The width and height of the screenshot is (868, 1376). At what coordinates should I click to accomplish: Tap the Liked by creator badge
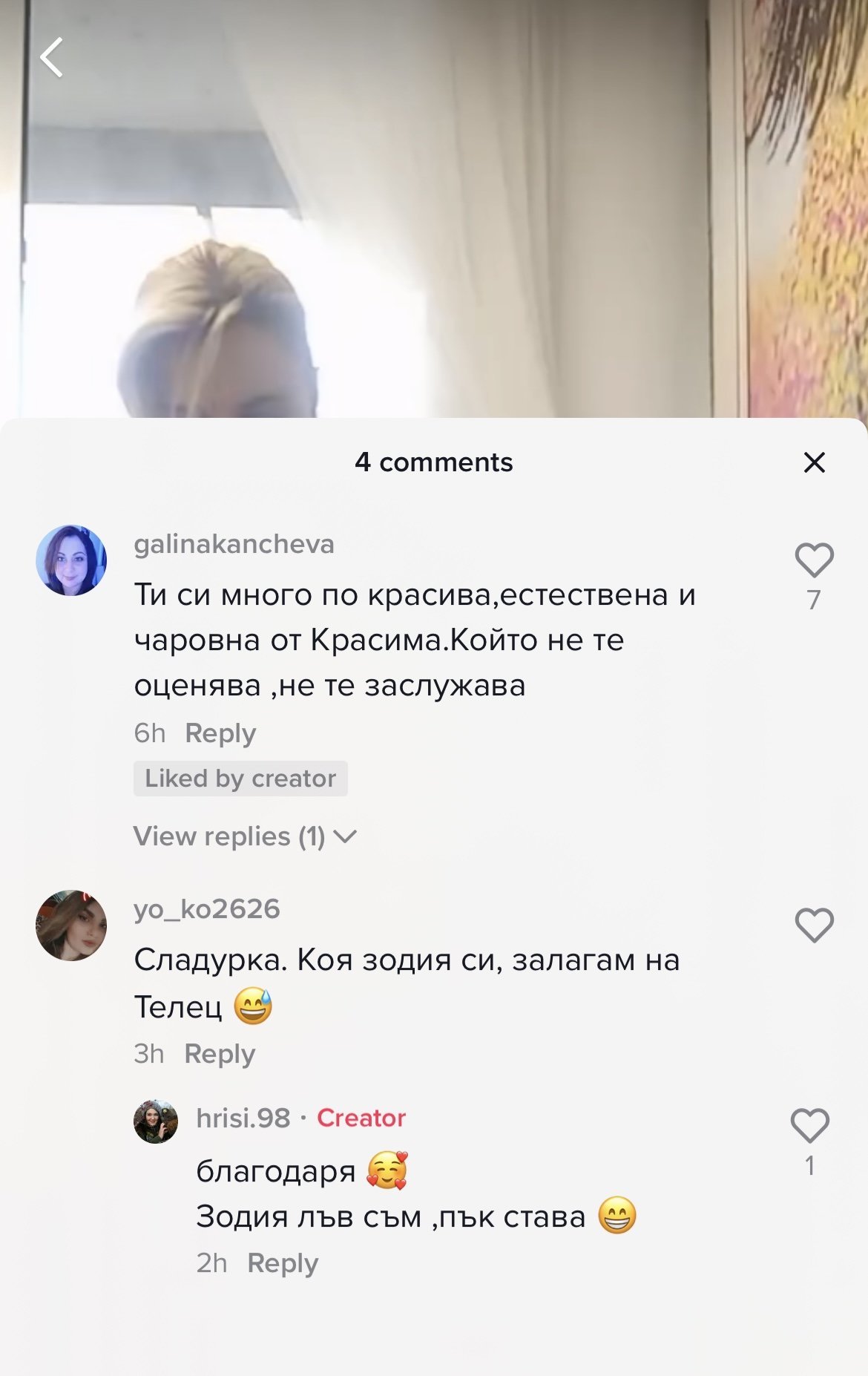(240, 779)
